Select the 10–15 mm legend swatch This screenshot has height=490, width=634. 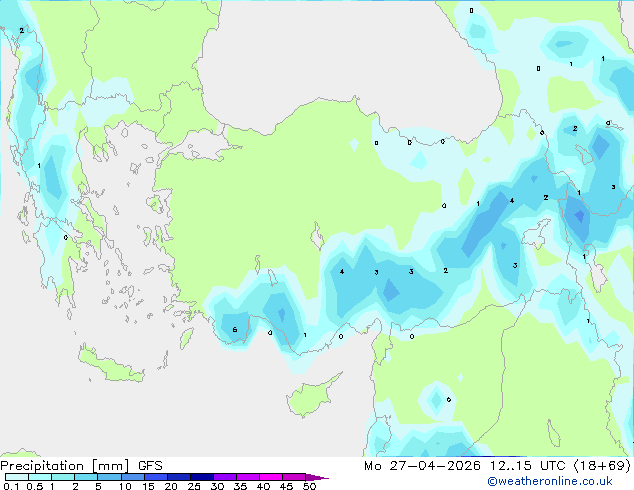[132, 477]
